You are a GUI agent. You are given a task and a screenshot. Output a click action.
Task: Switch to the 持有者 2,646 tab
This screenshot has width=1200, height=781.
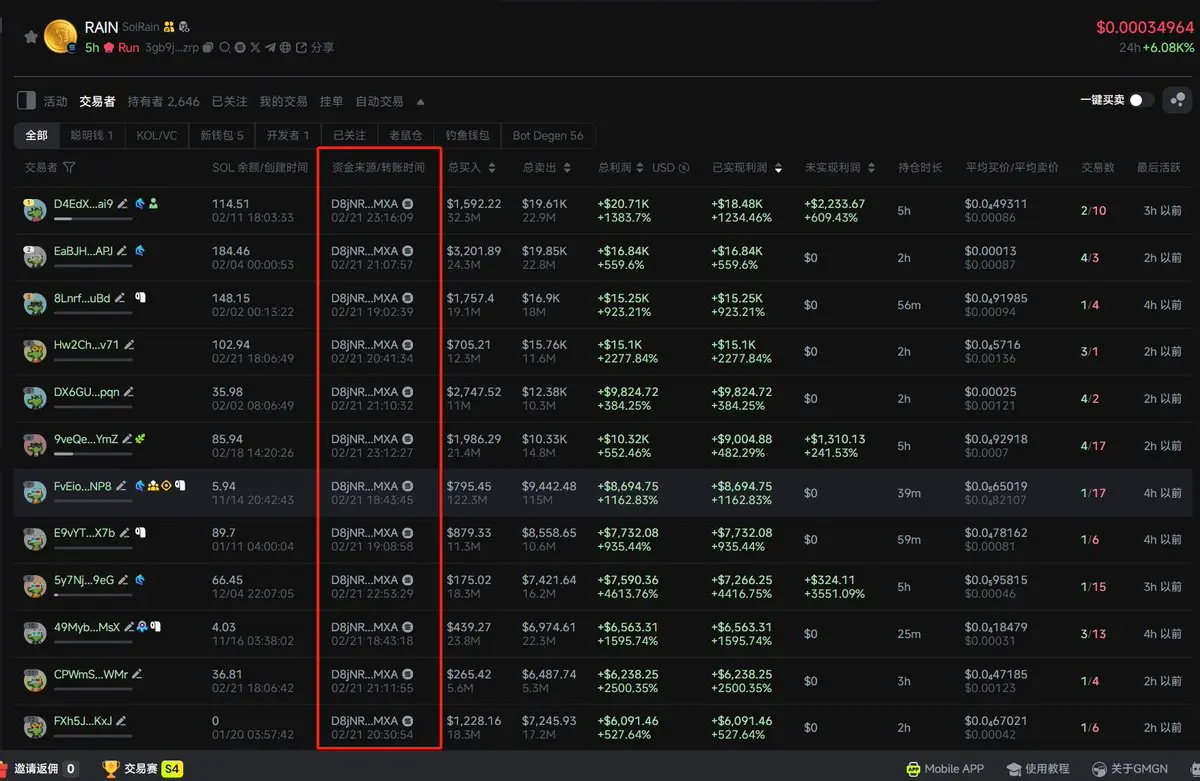(163, 101)
